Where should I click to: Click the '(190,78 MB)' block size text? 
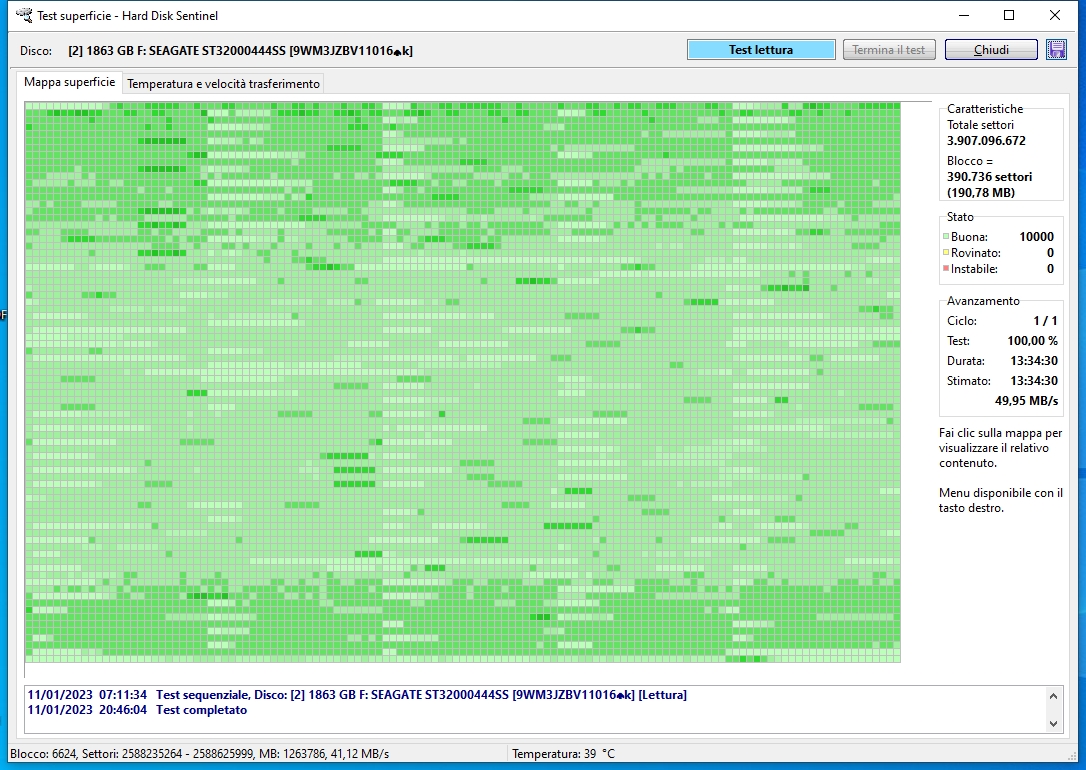(x=981, y=192)
